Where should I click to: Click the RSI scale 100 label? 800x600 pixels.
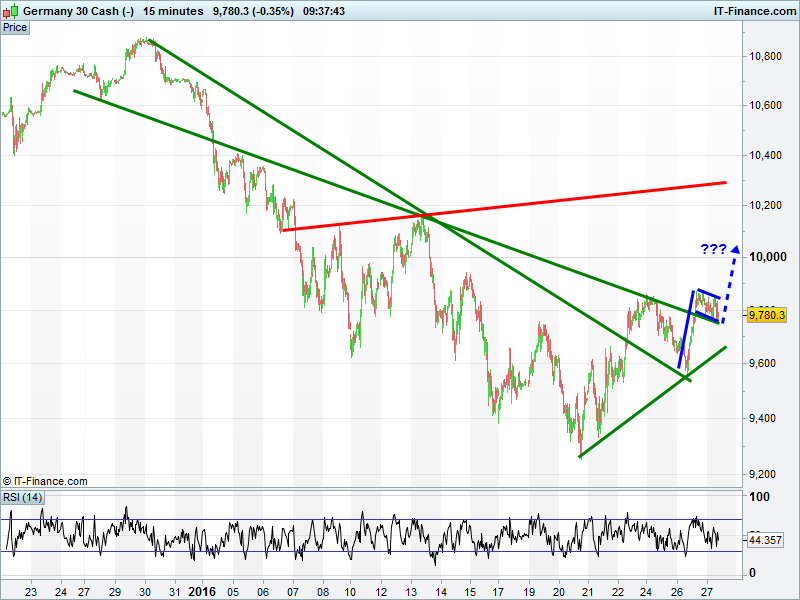coord(759,497)
